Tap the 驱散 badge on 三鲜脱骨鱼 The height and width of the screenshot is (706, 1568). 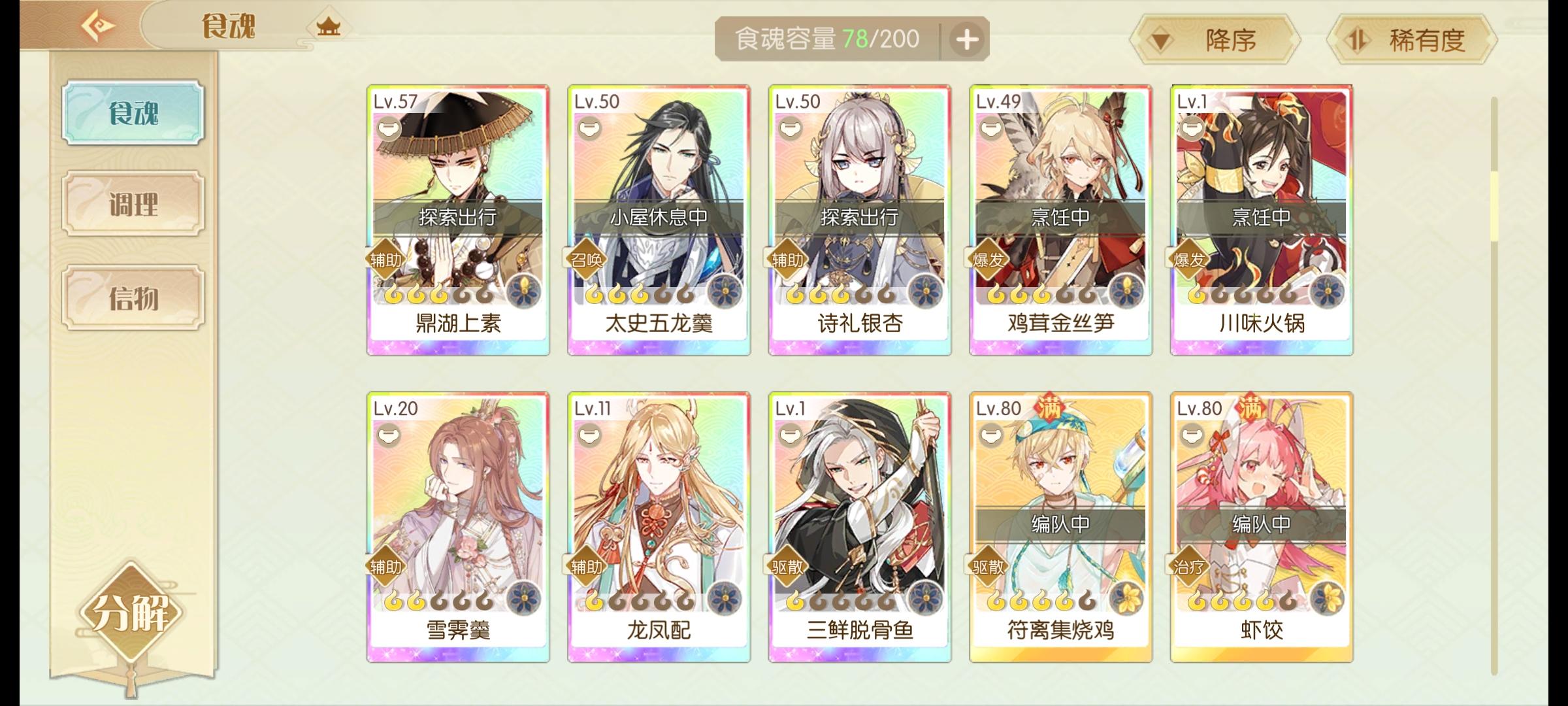(788, 567)
